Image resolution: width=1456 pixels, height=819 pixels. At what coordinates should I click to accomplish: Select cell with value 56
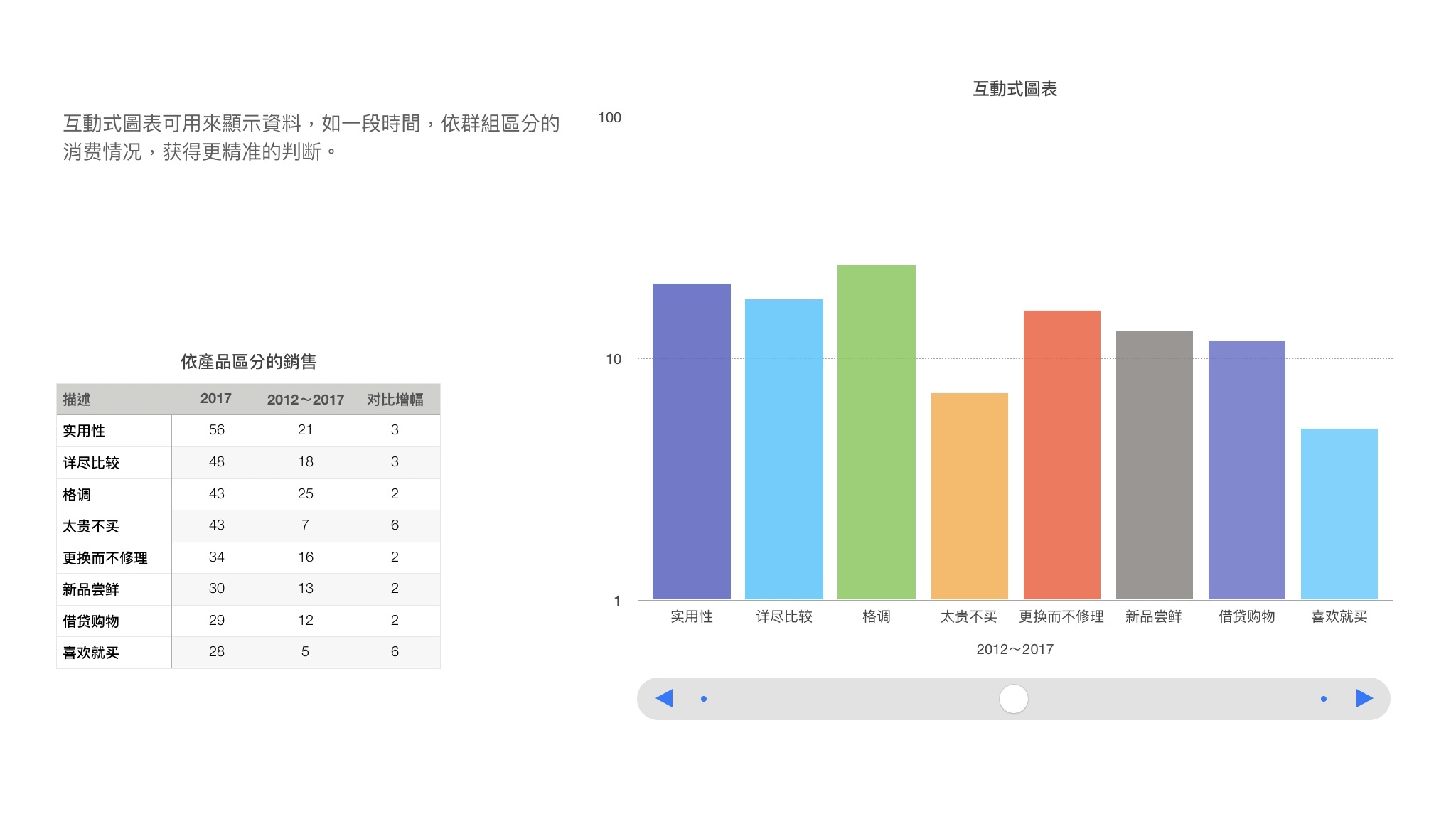(217, 430)
